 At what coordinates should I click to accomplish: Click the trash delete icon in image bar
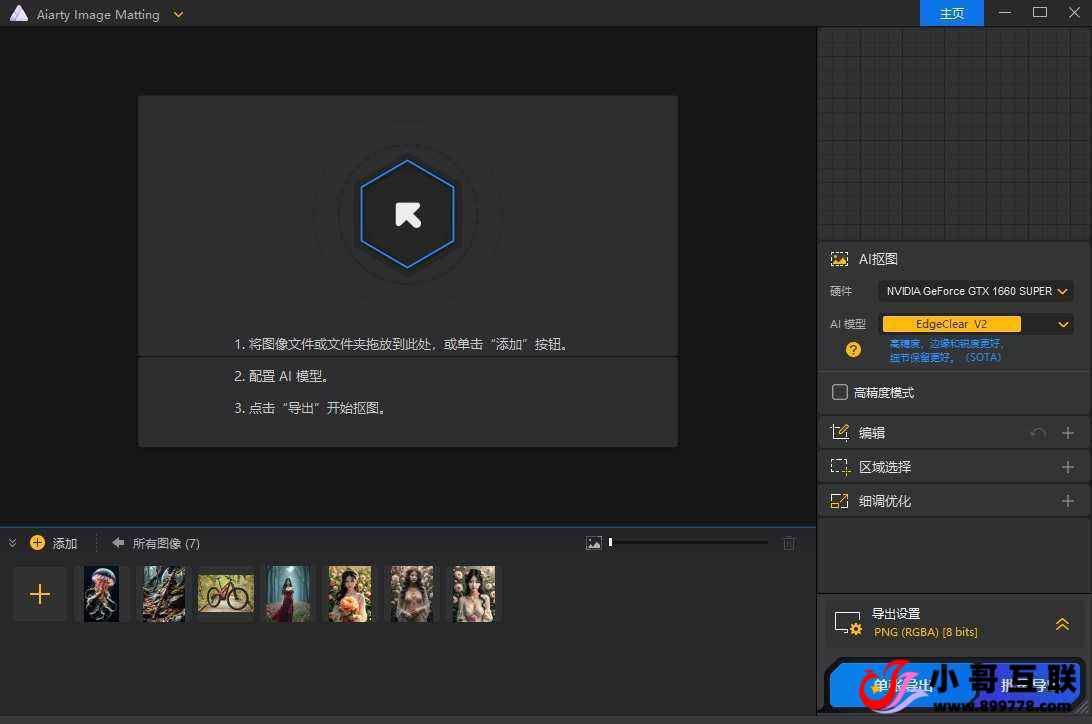click(789, 543)
